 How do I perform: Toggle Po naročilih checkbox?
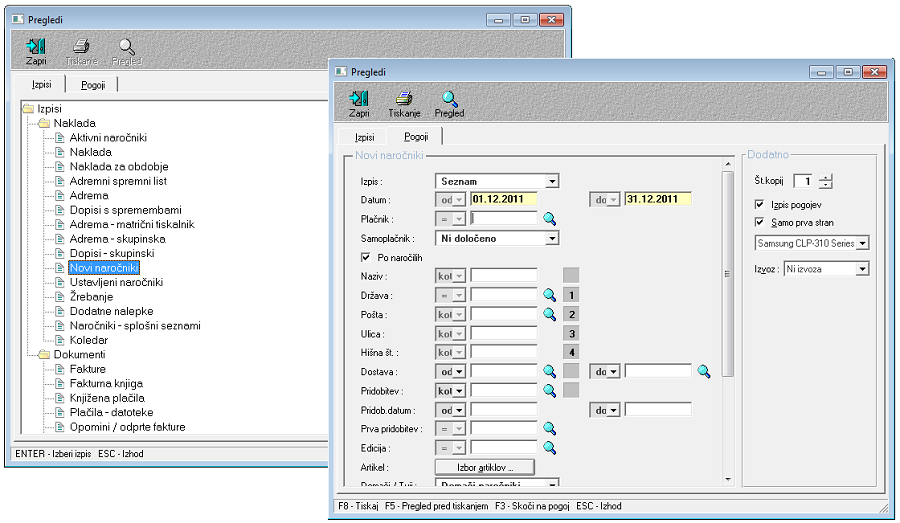[366, 257]
